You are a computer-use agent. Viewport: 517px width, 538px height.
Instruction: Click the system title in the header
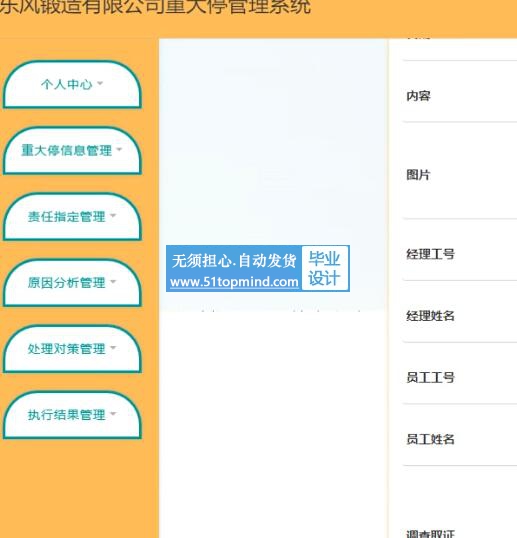(155, 7)
